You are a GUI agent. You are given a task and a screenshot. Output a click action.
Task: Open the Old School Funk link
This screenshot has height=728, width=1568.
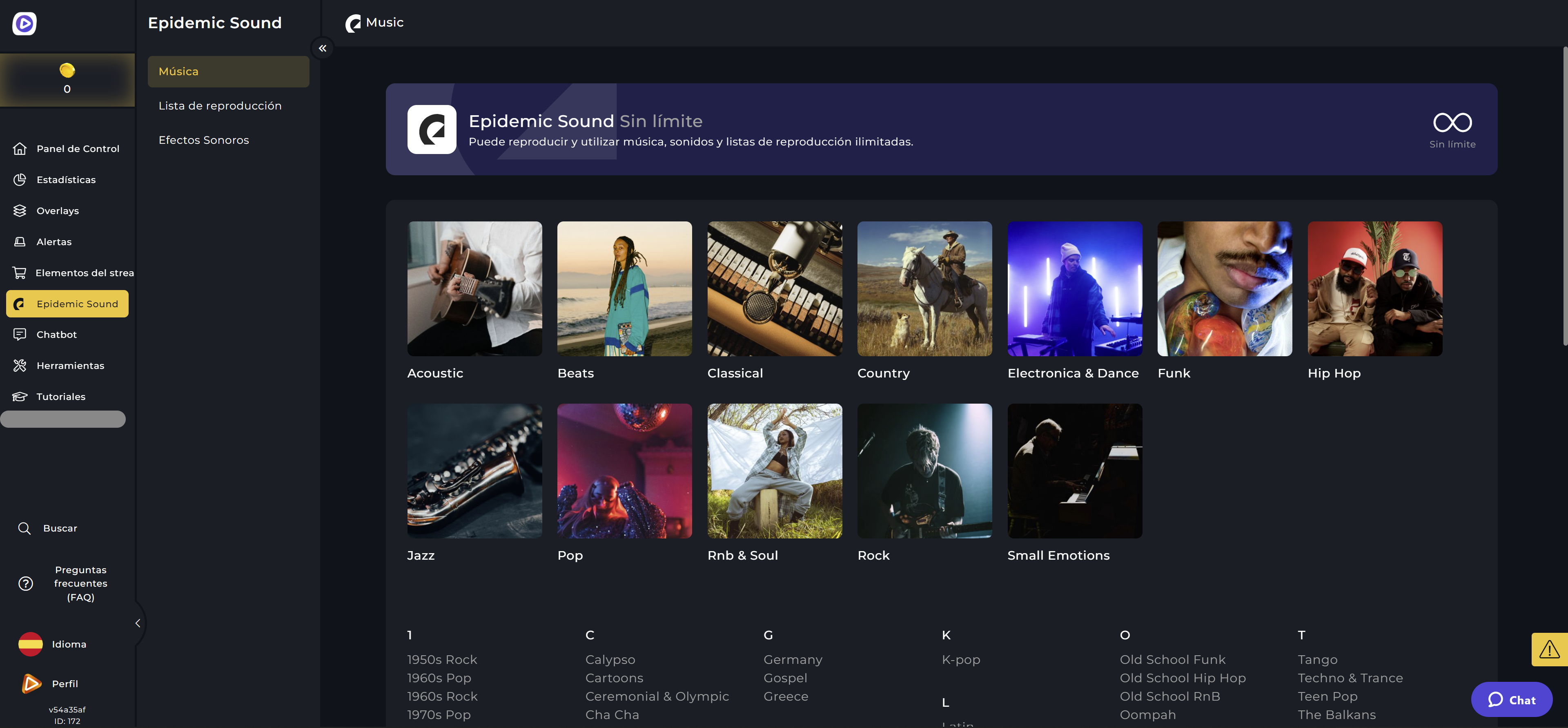(1172, 660)
